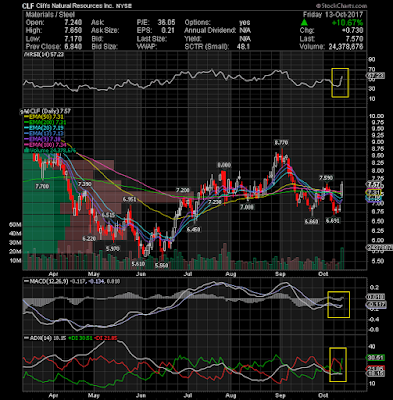Image resolution: width=393 pixels, height=400 pixels.
Task: Click the 8.770 September peak price label
Action: click(x=281, y=143)
